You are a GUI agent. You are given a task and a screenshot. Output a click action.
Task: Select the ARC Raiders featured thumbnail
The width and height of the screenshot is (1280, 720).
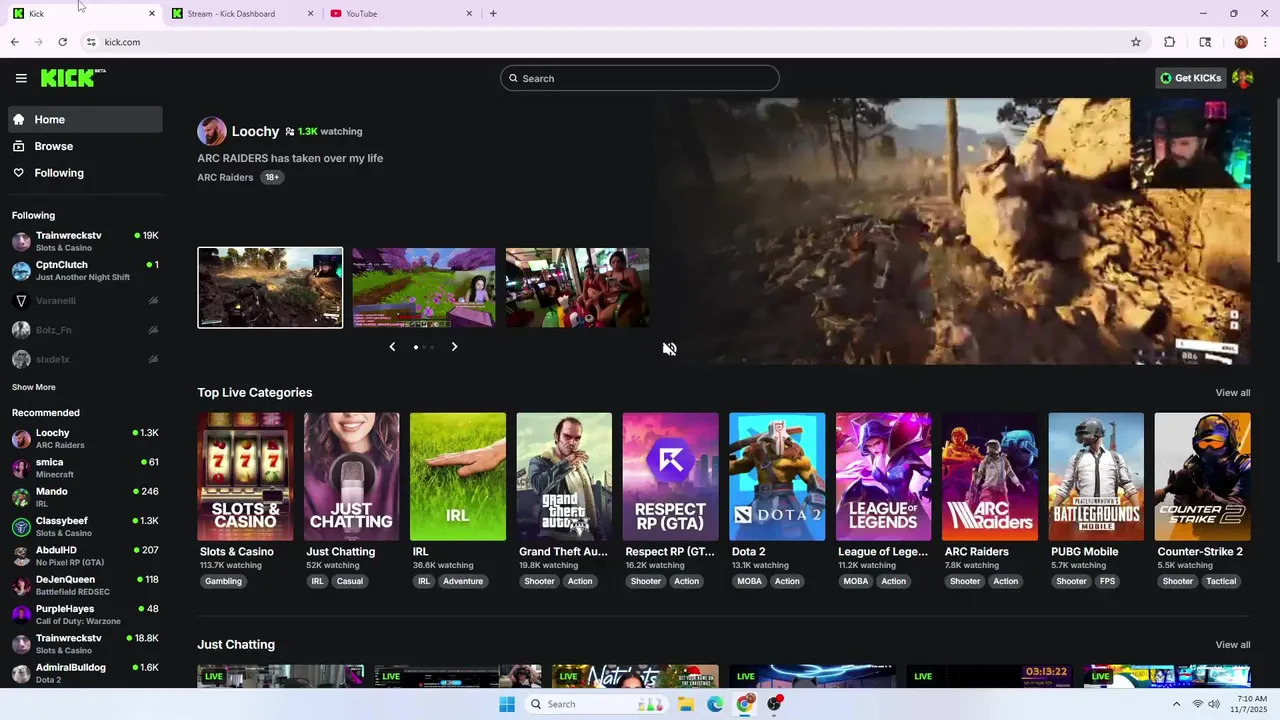270,288
